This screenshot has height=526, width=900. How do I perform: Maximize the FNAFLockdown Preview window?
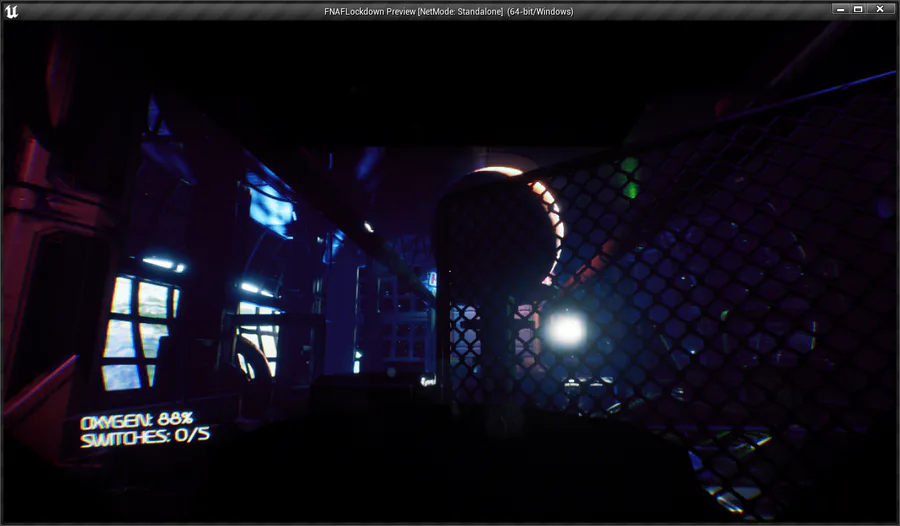pyautogui.click(x=858, y=9)
